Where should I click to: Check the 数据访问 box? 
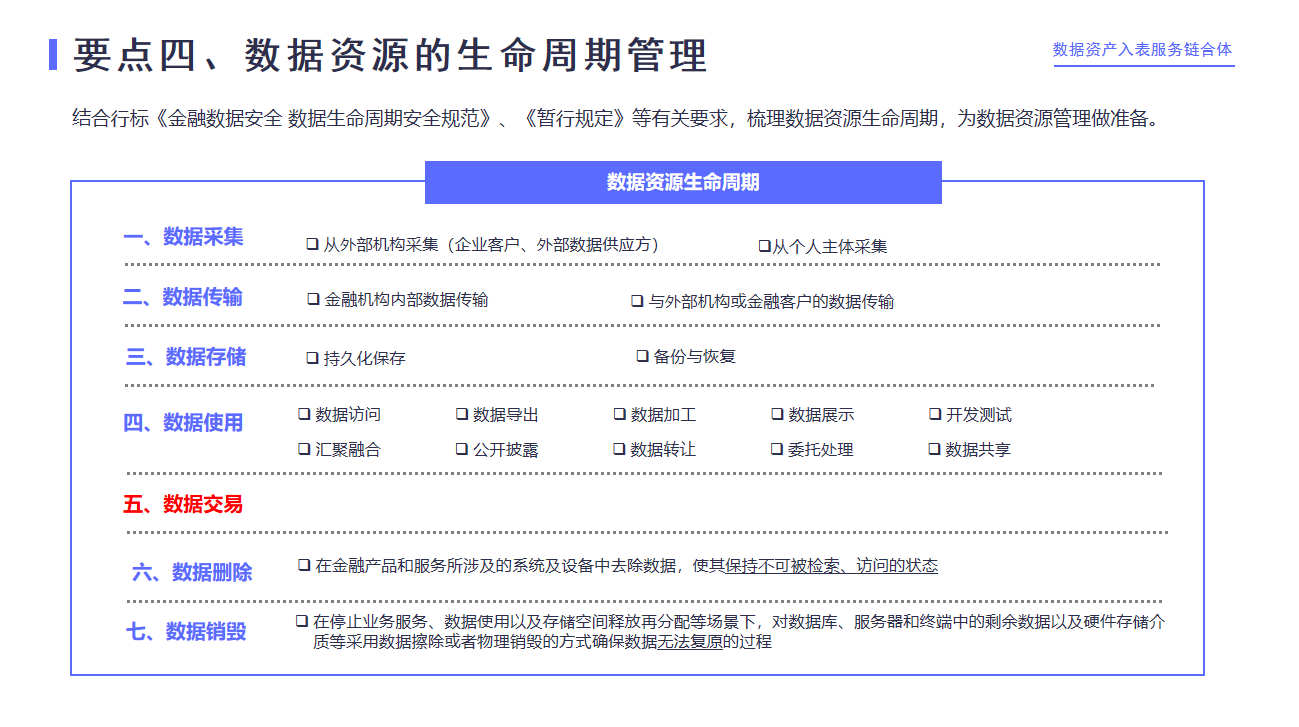coord(304,414)
